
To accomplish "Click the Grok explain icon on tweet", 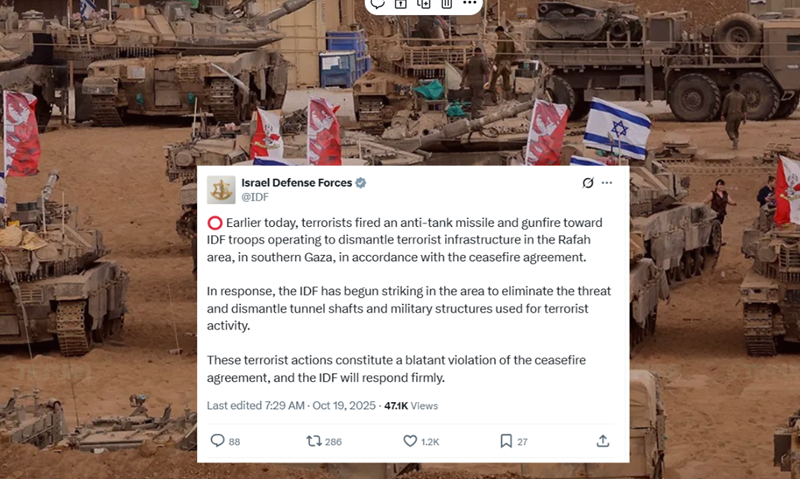I will [588, 183].
